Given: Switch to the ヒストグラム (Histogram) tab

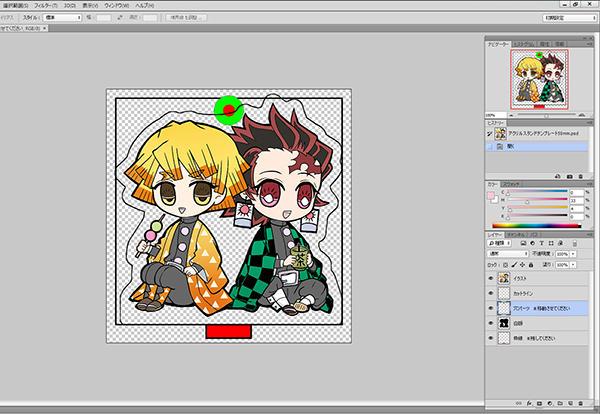Looking at the screenshot, I should [x=524, y=44].
